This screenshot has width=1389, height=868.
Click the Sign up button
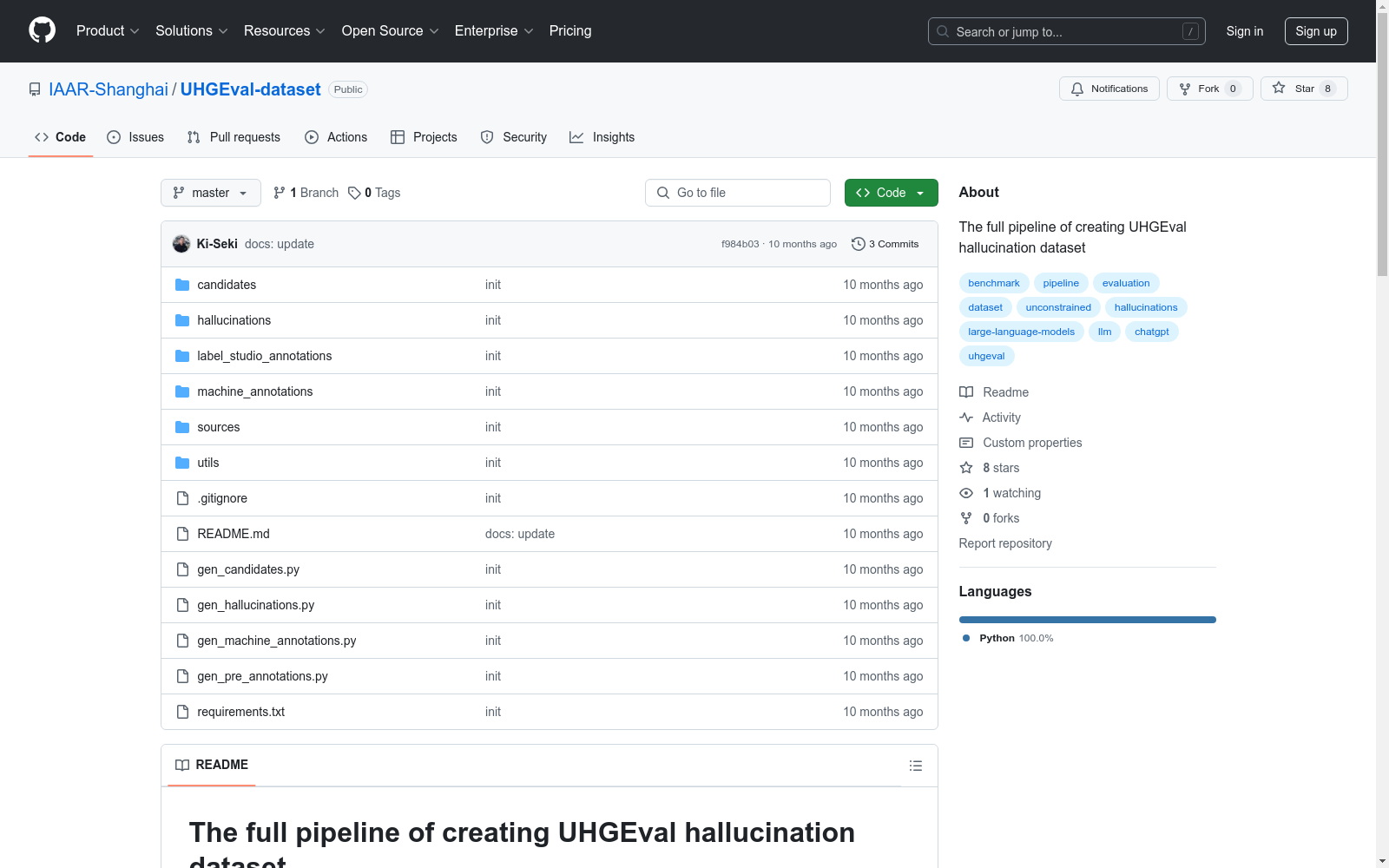point(1316,31)
